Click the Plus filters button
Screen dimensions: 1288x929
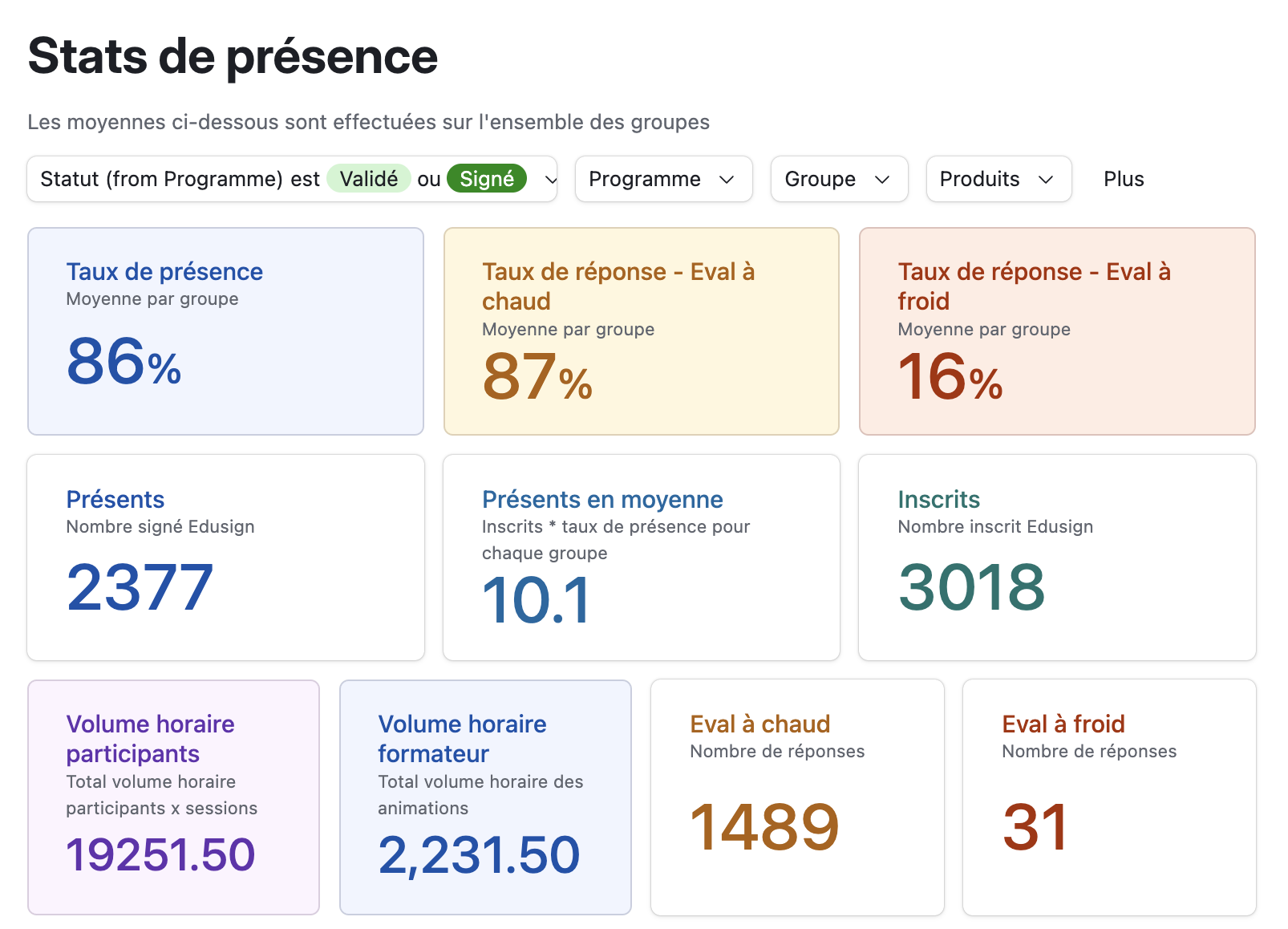tap(1124, 179)
